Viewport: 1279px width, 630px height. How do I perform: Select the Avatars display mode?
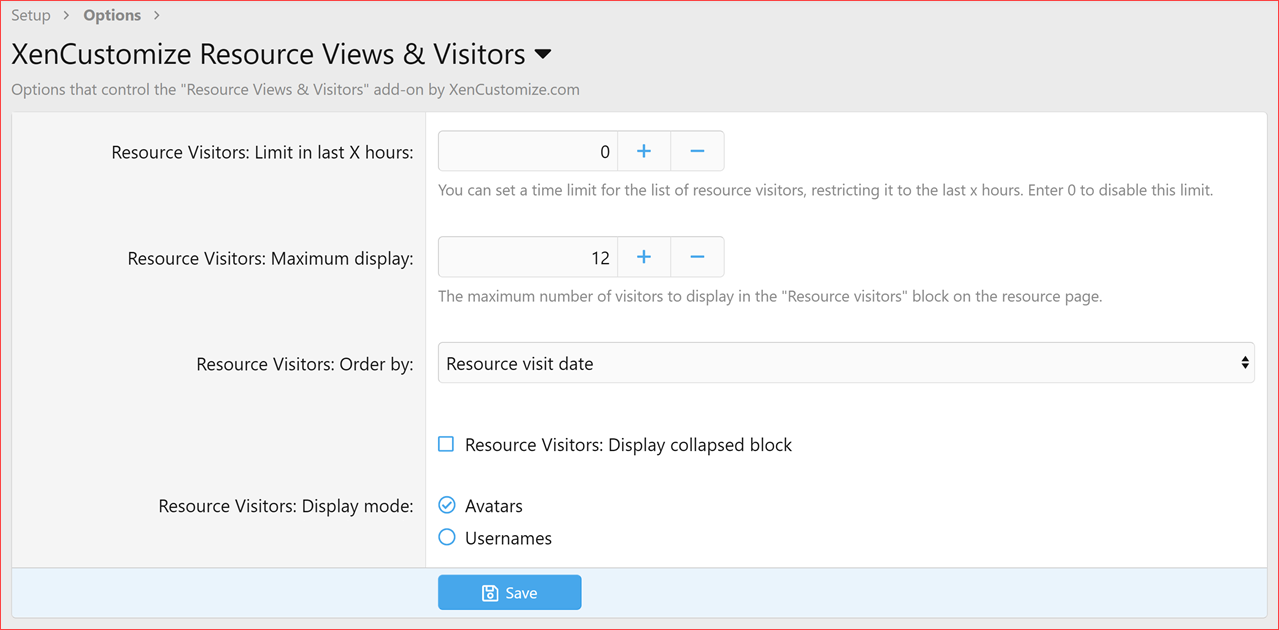point(446,505)
